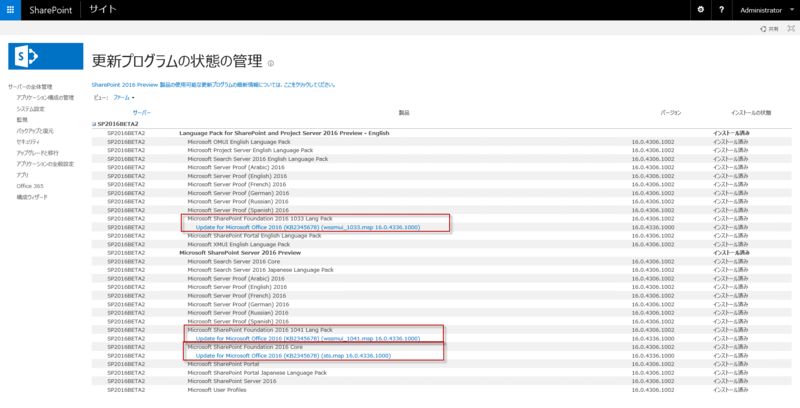
Task: Open アプリケーション構成の管理 in the navigation
Action: click(x=45, y=97)
